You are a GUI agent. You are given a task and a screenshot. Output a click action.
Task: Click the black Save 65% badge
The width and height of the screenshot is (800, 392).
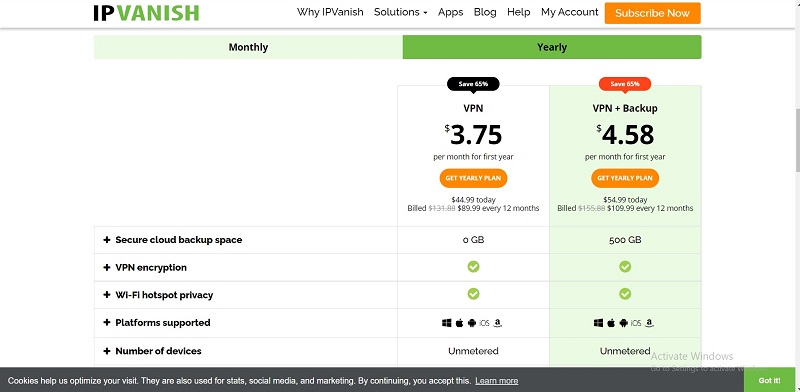[x=473, y=84]
